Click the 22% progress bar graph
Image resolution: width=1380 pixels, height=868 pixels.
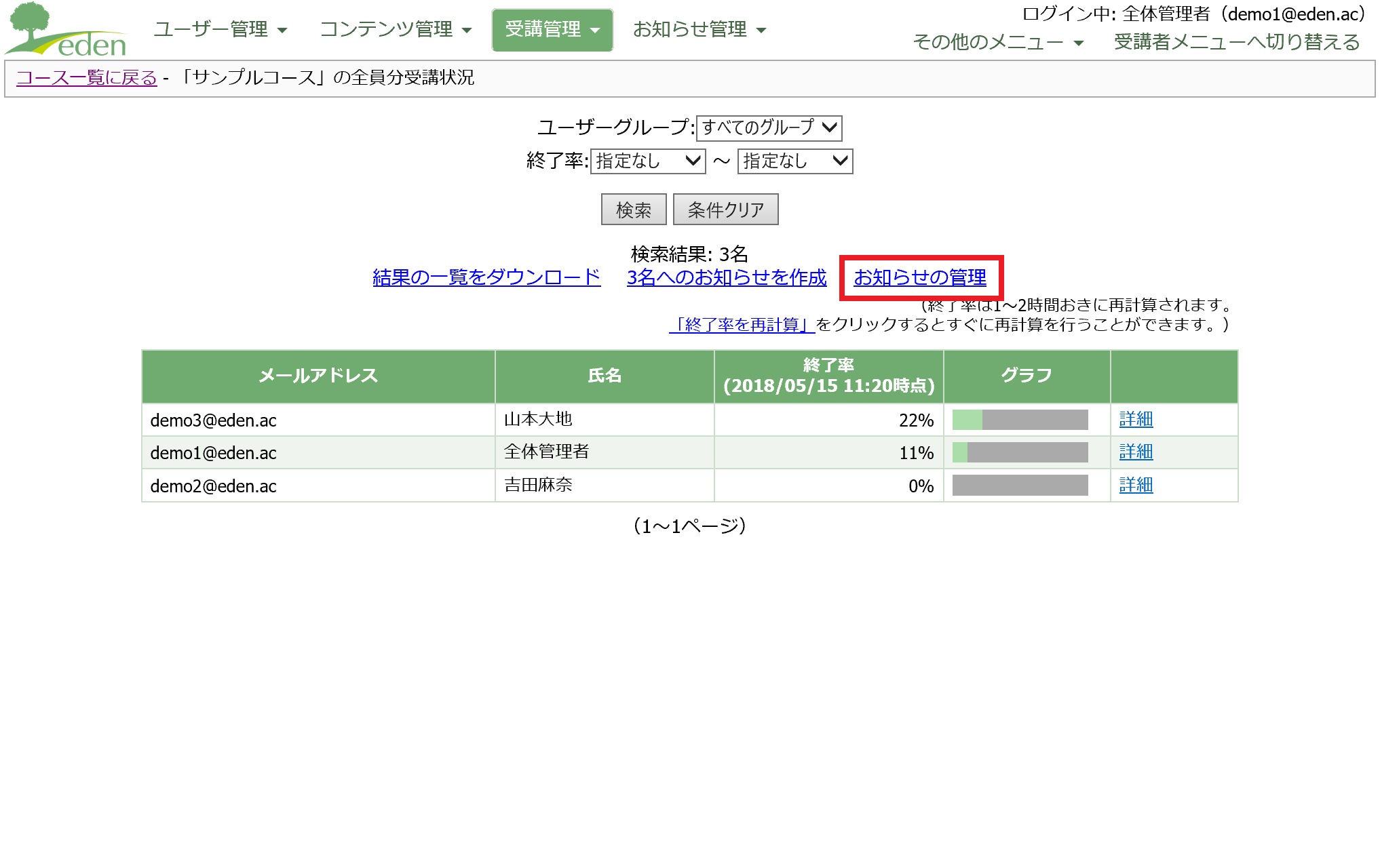point(1020,420)
